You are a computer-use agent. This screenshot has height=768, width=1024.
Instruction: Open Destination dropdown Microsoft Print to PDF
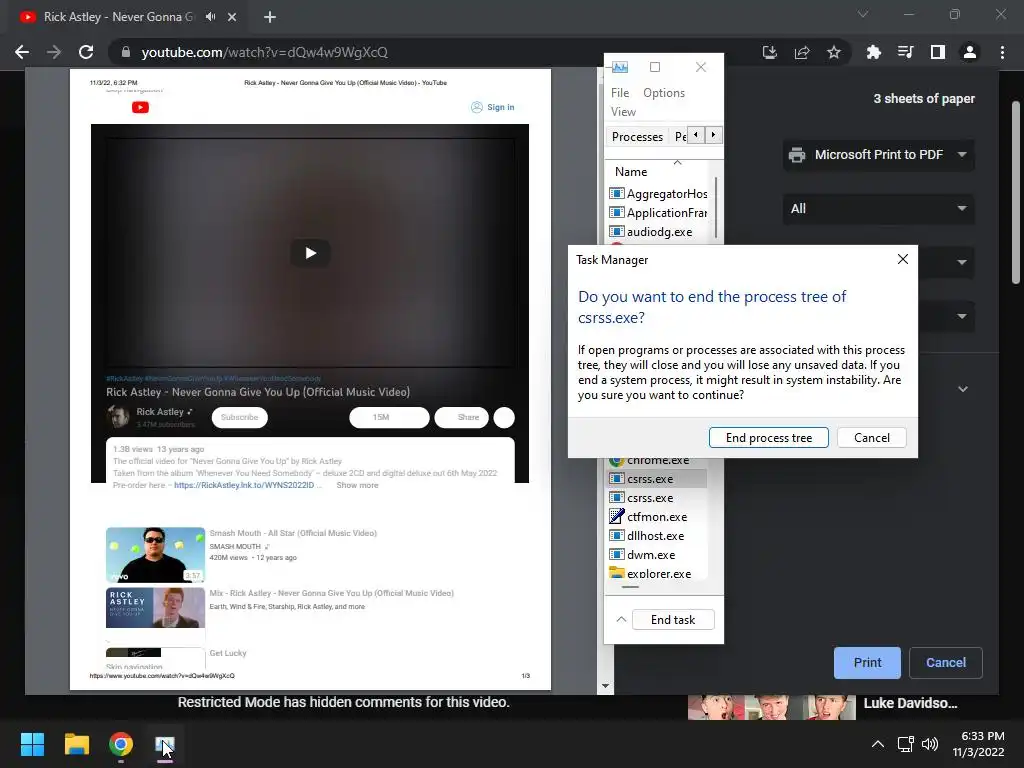coord(878,155)
